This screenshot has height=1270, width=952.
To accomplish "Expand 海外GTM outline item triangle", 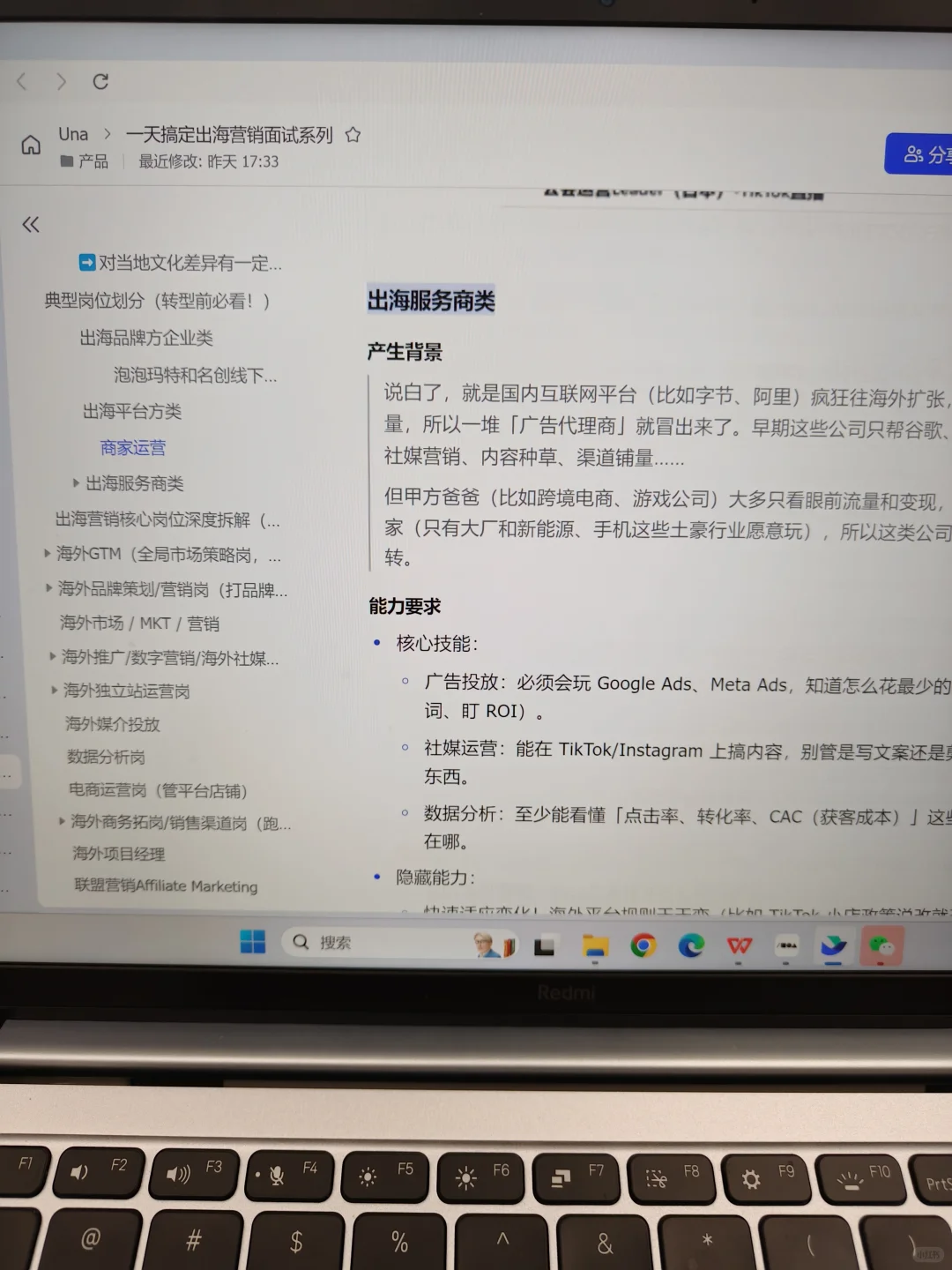I will pyautogui.click(x=48, y=553).
